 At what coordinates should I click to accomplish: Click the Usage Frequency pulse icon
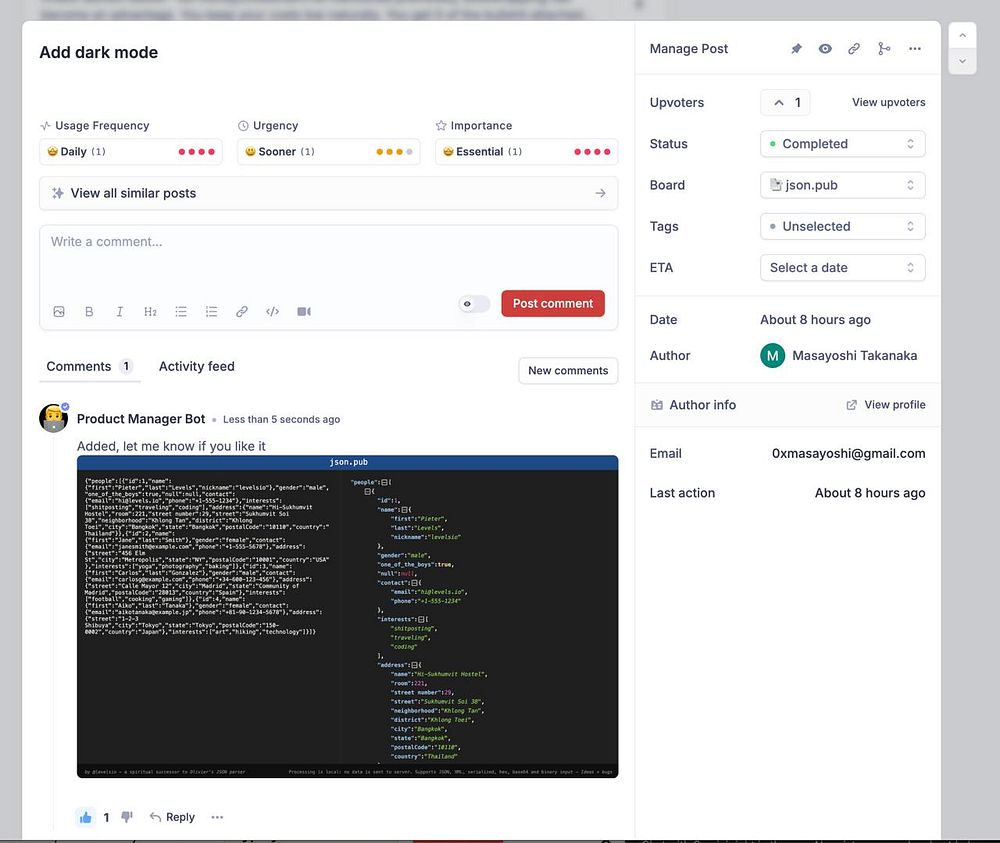point(45,126)
